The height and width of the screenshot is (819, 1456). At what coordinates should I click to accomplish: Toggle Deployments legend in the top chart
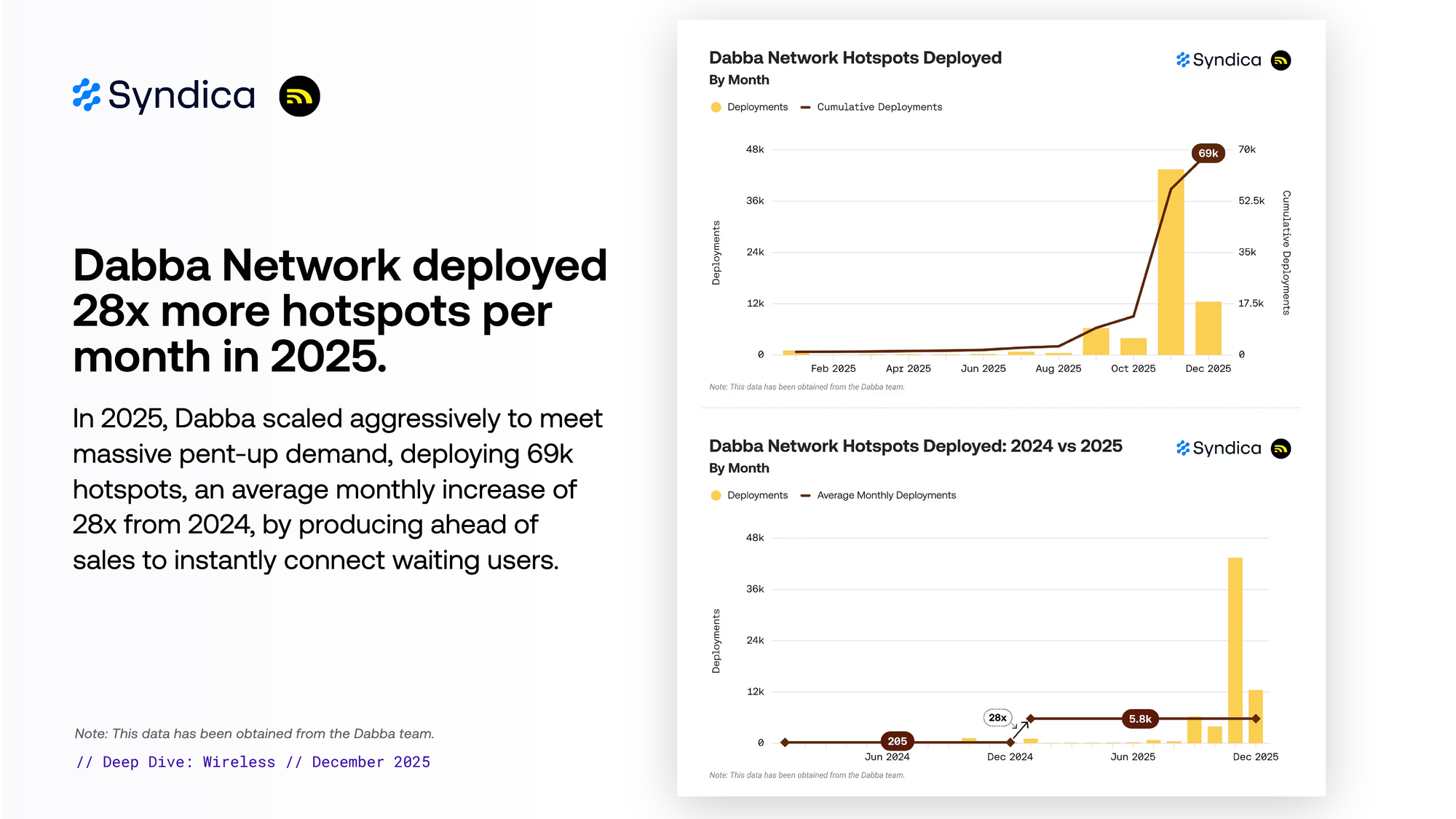(749, 107)
